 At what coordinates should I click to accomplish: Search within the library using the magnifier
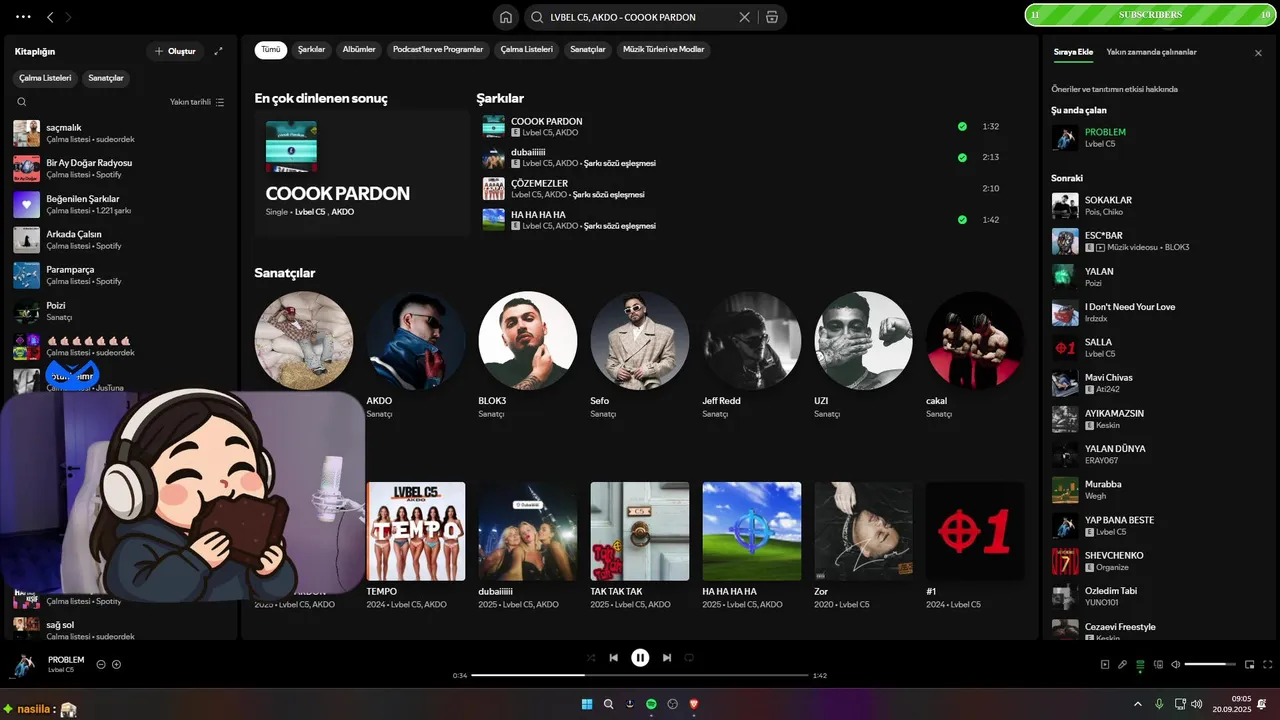(22, 102)
